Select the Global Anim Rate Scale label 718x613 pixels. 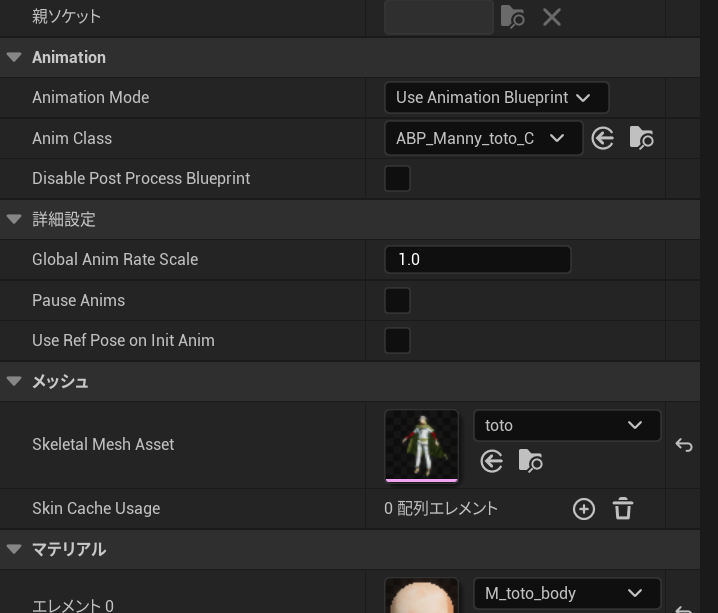coord(115,260)
